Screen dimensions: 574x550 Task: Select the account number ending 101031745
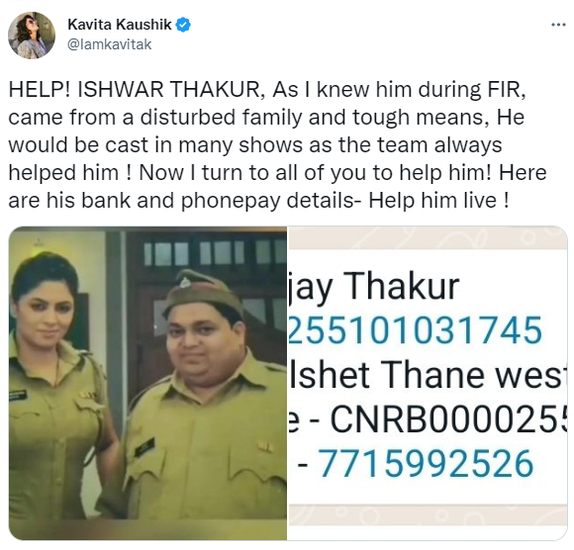pyautogui.click(x=415, y=330)
